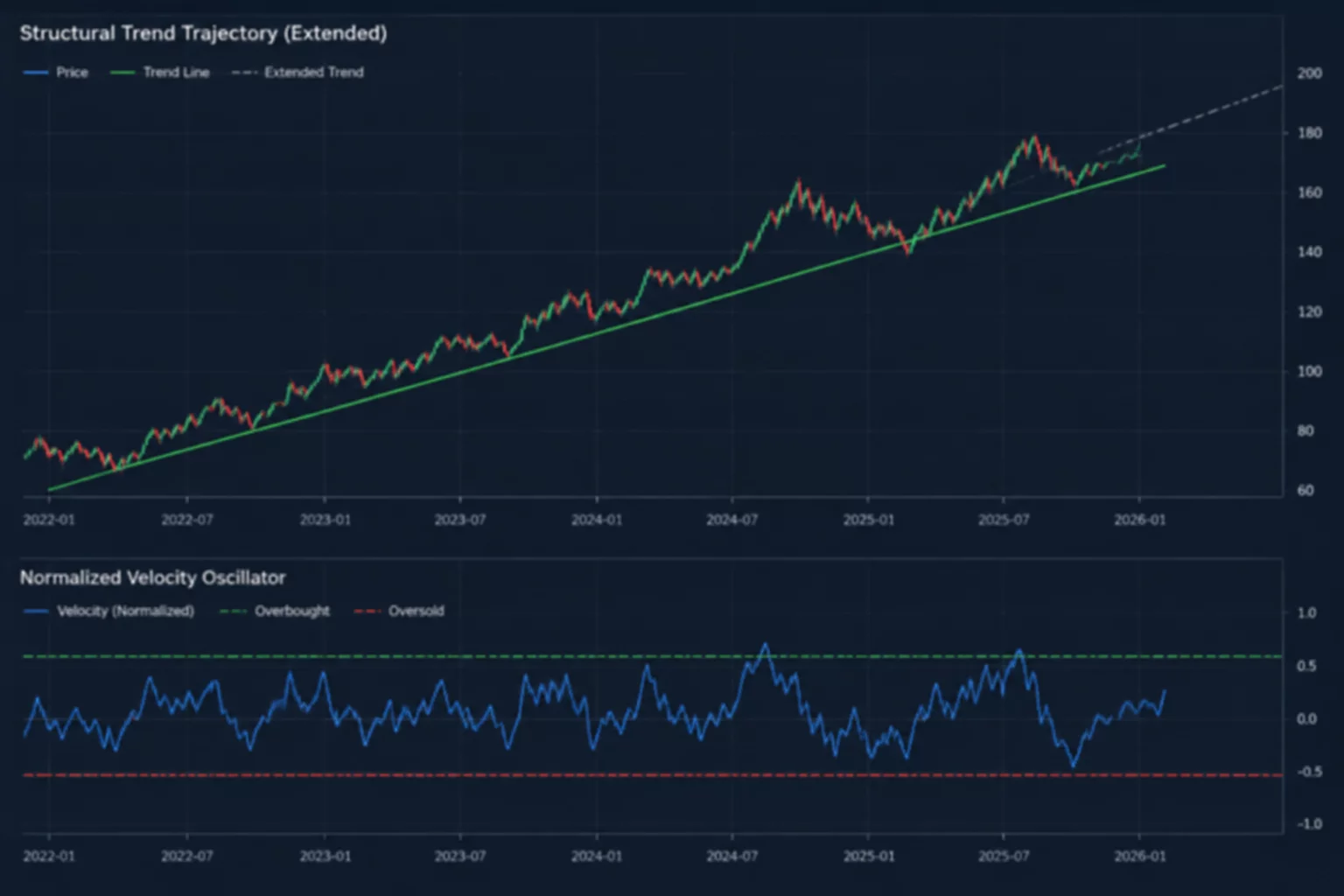
Task: Toggle the Price series legend entry
Action: 55,73
